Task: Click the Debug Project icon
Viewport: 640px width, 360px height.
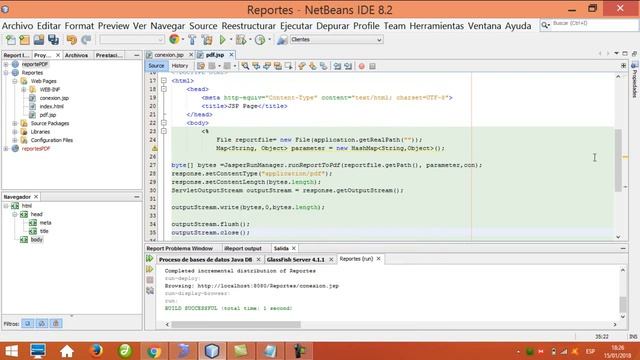Action: 241,40
